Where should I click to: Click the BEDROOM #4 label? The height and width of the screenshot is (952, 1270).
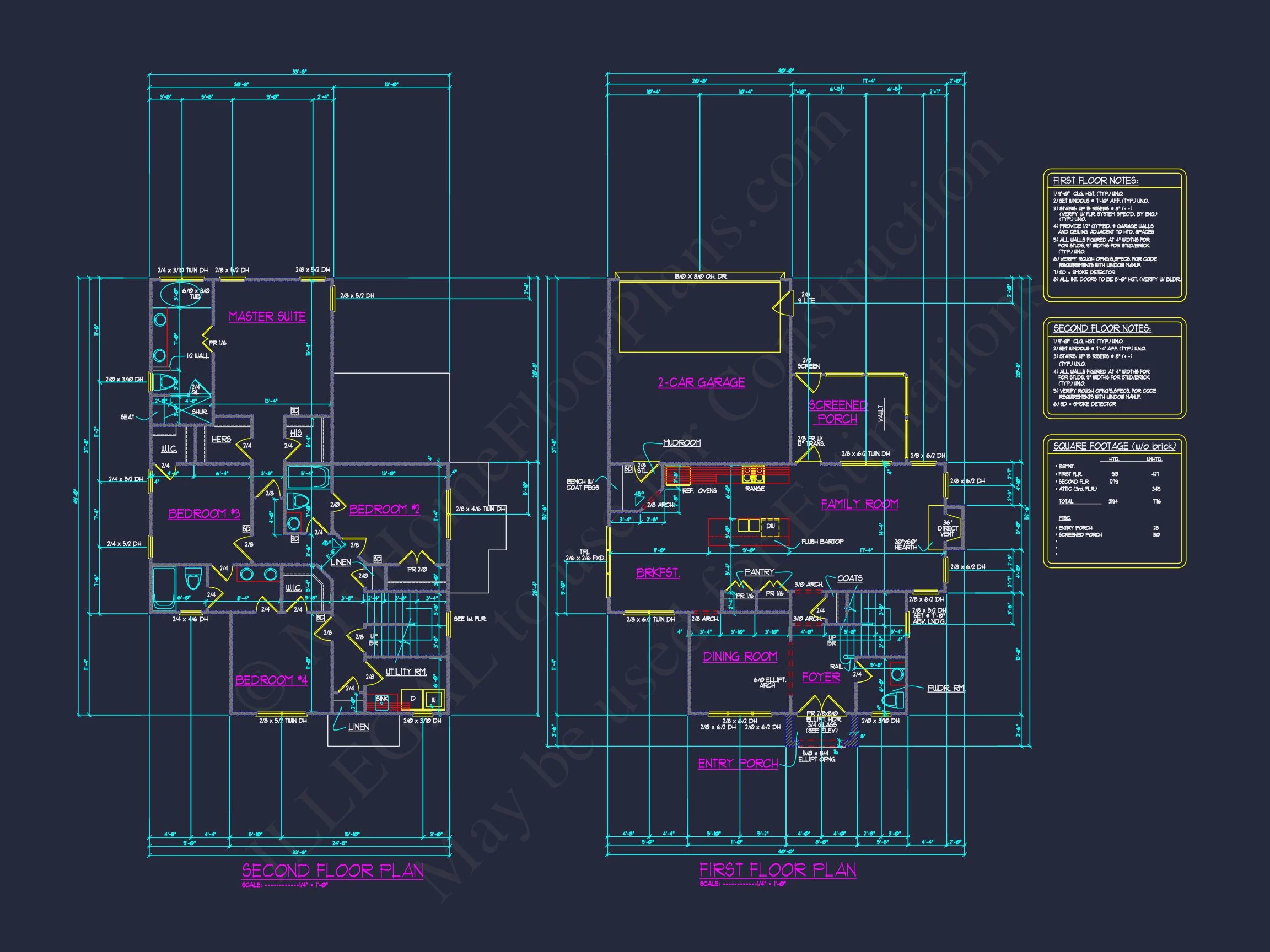(x=271, y=680)
